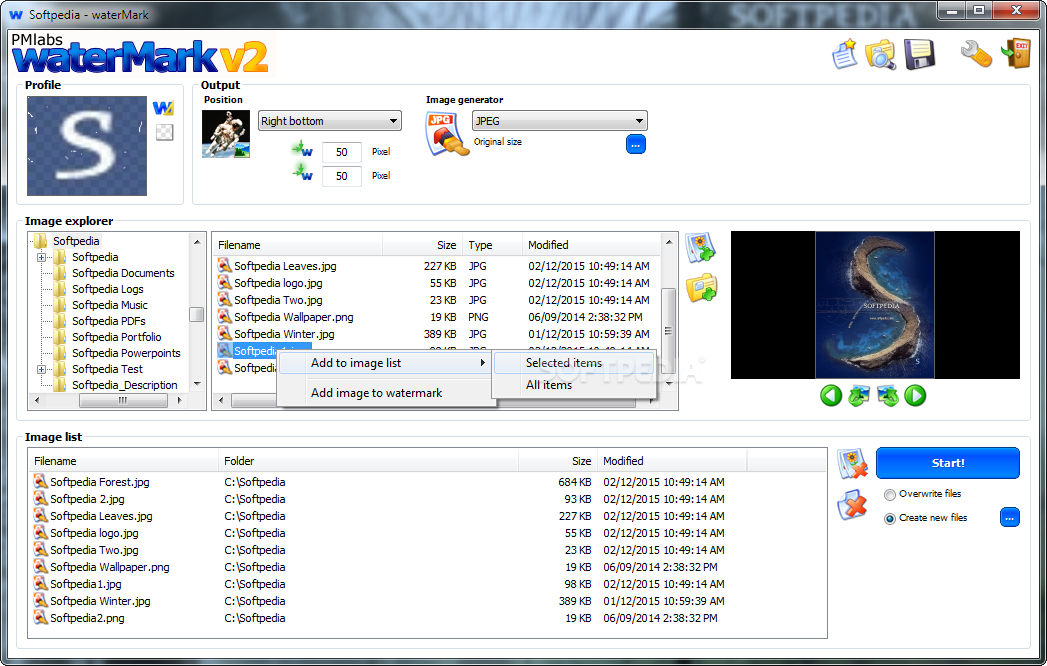Click the file icon of Softpedia Wallpaper.png in Image explorer
1047x666 pixels.
[224, 317]
